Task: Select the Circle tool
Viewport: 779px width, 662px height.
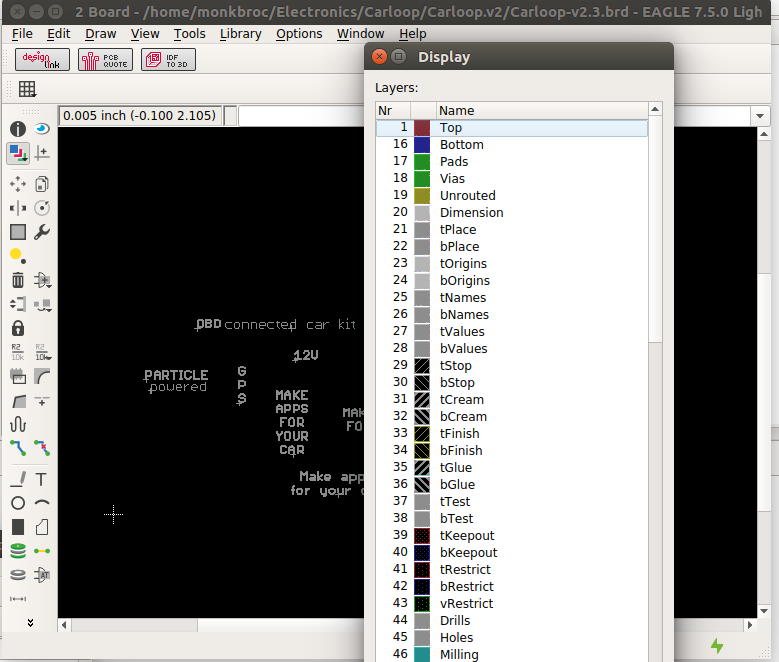Action: 18,503
